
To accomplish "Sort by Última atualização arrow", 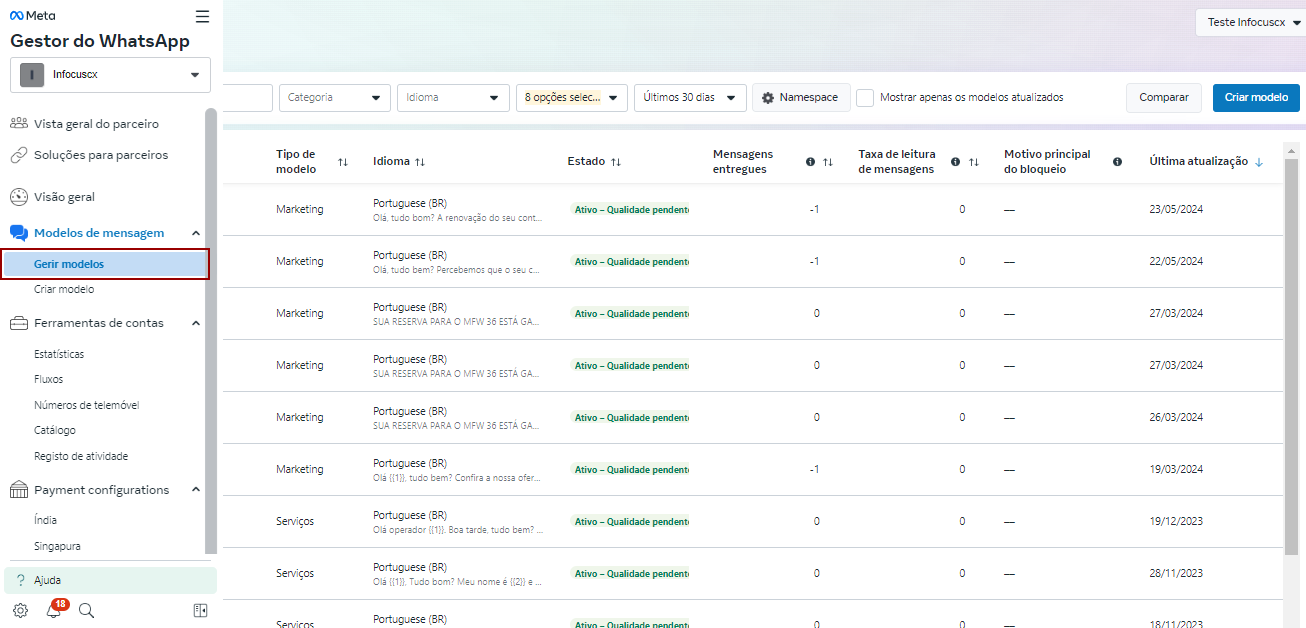I will [1258, 162].
